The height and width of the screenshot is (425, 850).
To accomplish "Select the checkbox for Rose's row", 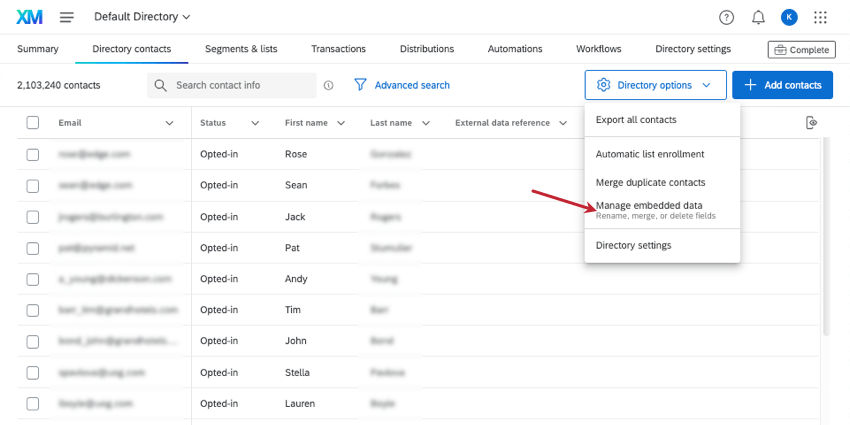I will tap(33, 155).
